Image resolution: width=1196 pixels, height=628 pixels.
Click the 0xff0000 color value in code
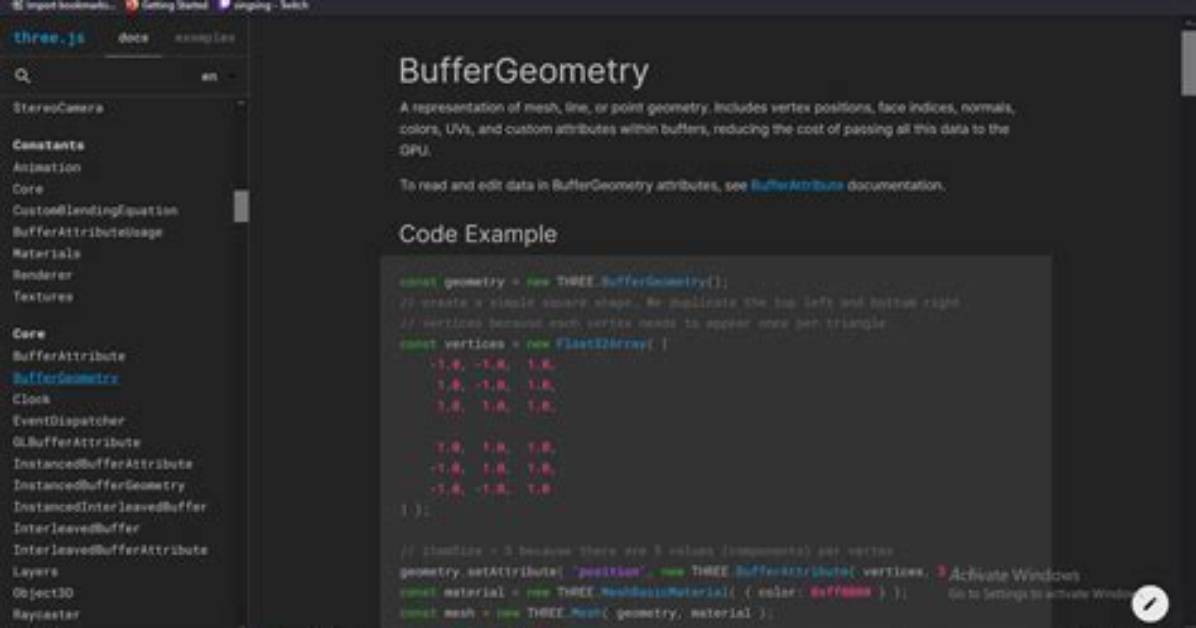(840, 592)
